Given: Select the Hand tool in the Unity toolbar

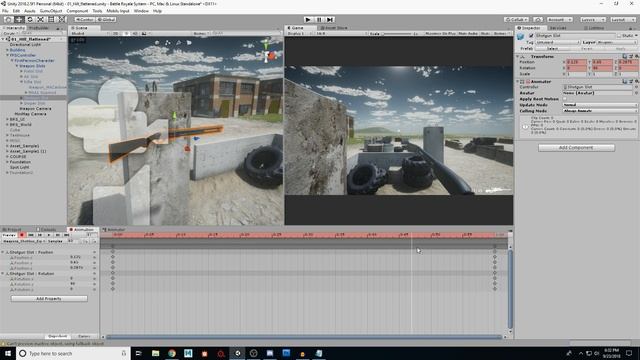Looking at the screenshot, I should tap(8, 20).
